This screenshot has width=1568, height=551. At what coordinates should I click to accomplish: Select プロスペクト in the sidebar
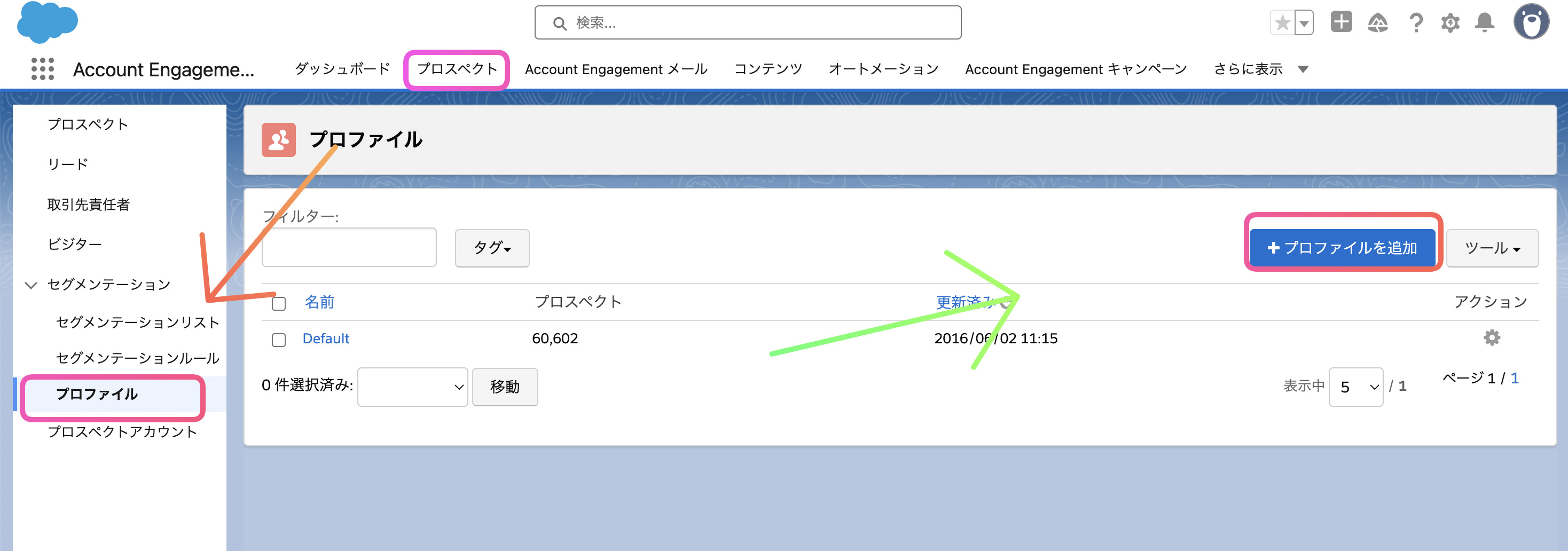88,124
